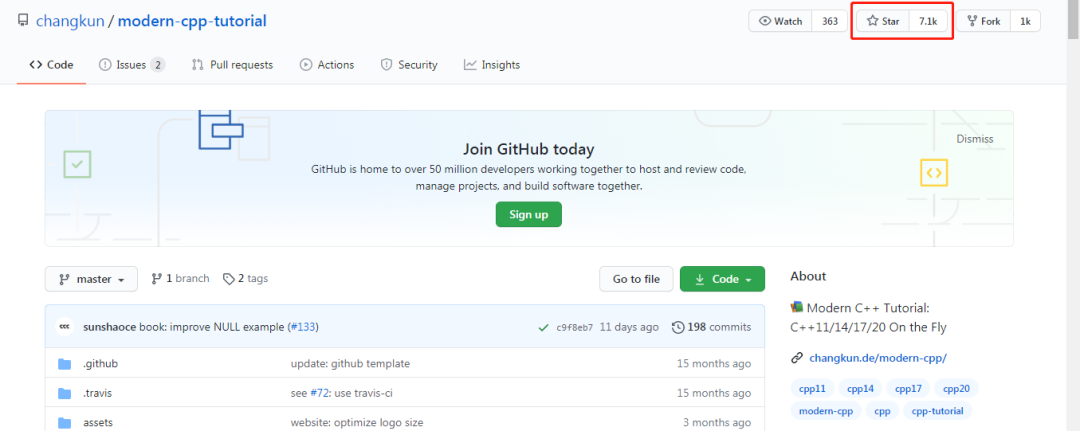Open the .github folder

(100, 363)
